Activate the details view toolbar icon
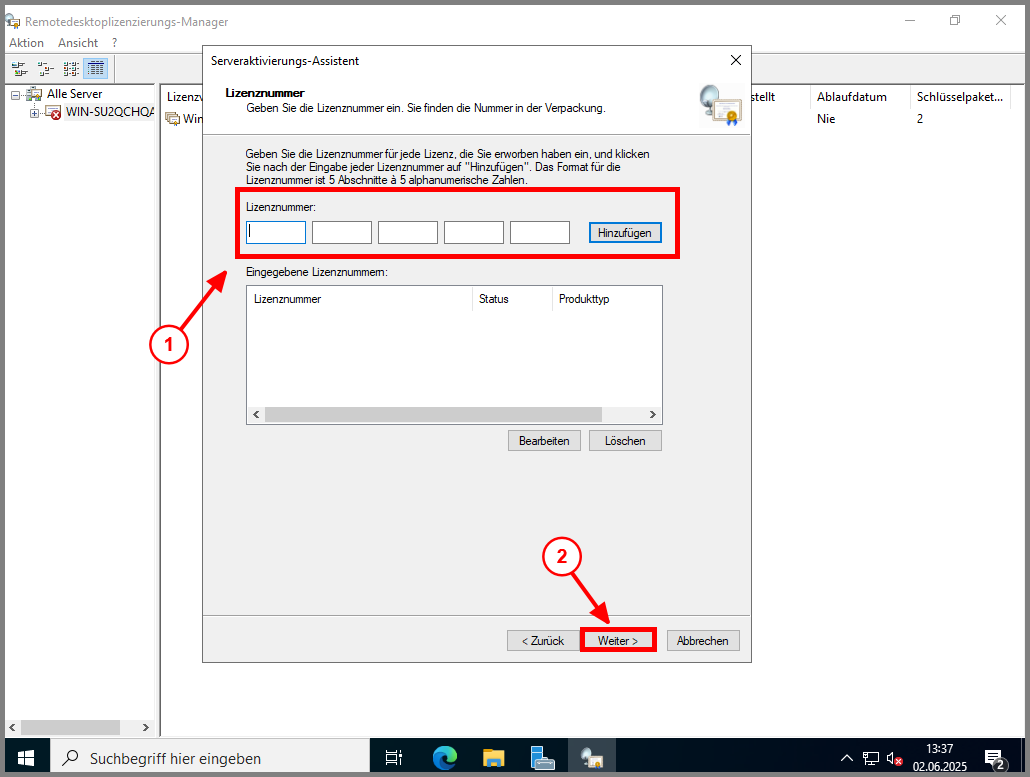The image size is (1030, 777). tap(96, 69)
